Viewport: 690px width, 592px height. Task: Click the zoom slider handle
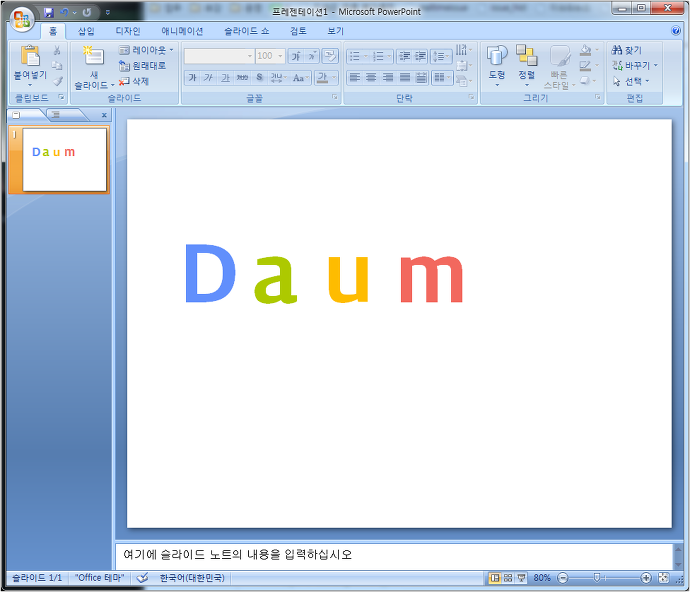click(597, 577)
